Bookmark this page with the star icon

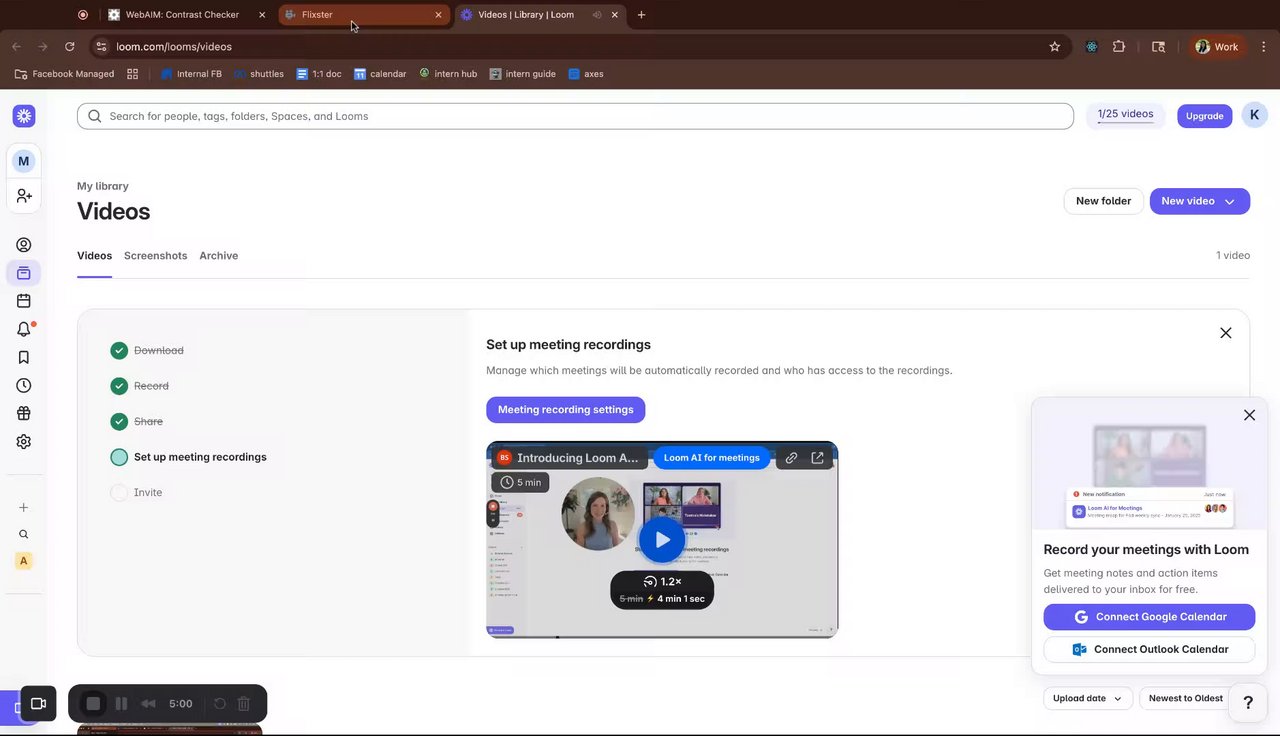(x=1054, y=47)
